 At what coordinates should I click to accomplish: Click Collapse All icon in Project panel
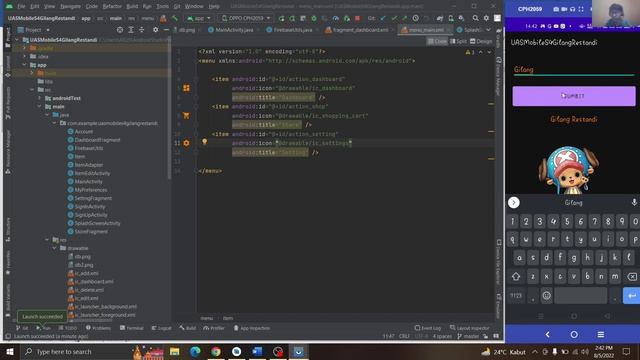click(x=142, y=30)
